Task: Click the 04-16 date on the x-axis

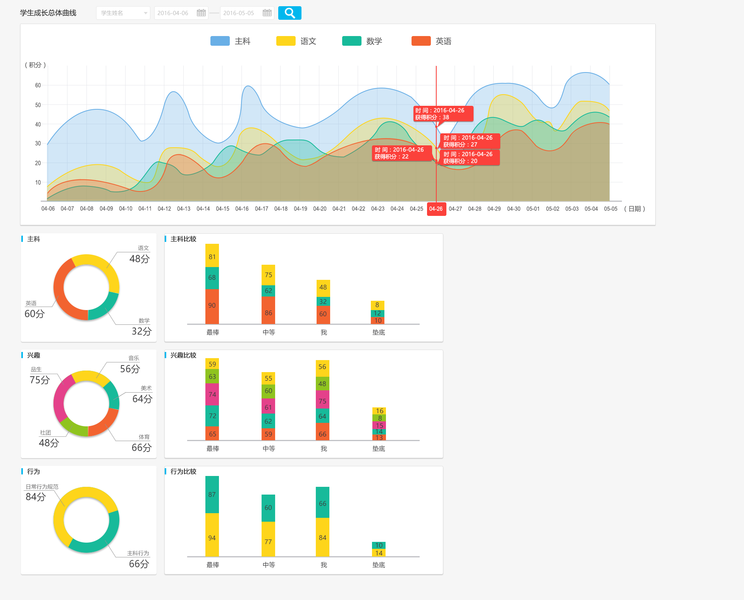Action: 242,209
